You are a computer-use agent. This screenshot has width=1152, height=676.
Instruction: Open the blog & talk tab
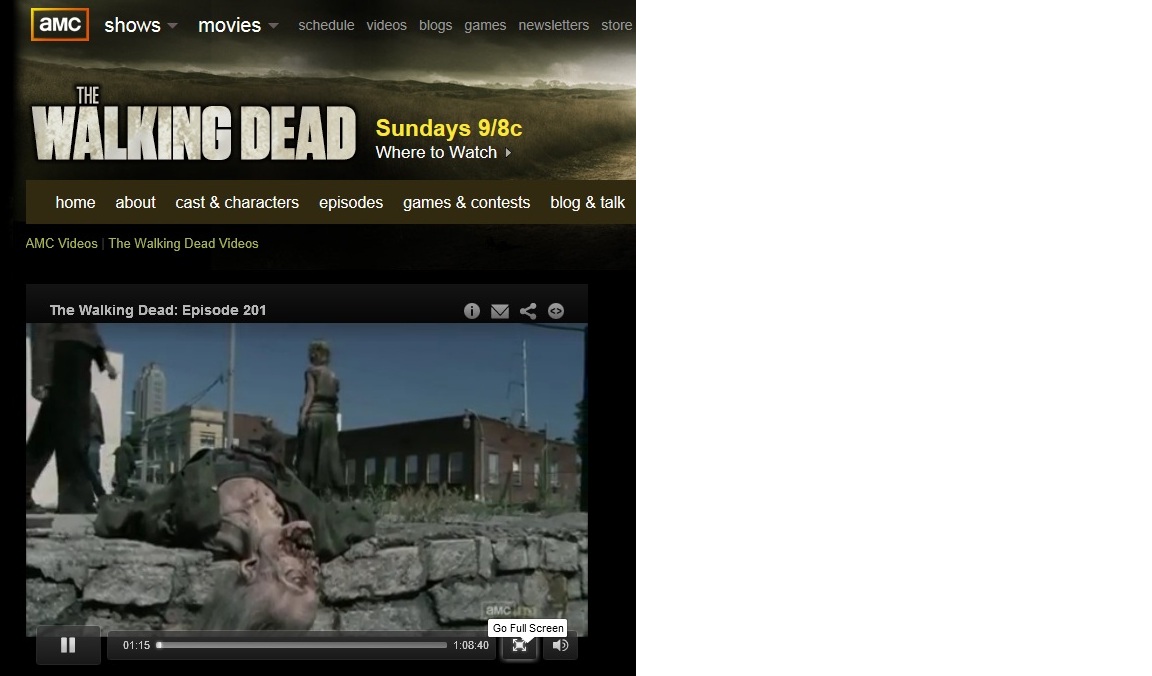click(588, 202)
